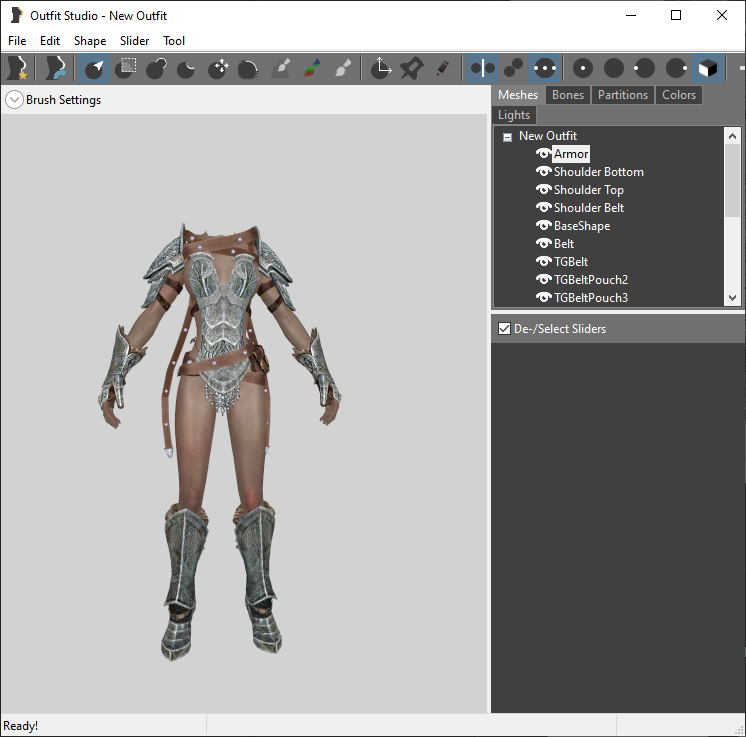Screen dimensions: 746x737
Task: Click the mesh list scrollbar thumb
Action: [732, 181]
